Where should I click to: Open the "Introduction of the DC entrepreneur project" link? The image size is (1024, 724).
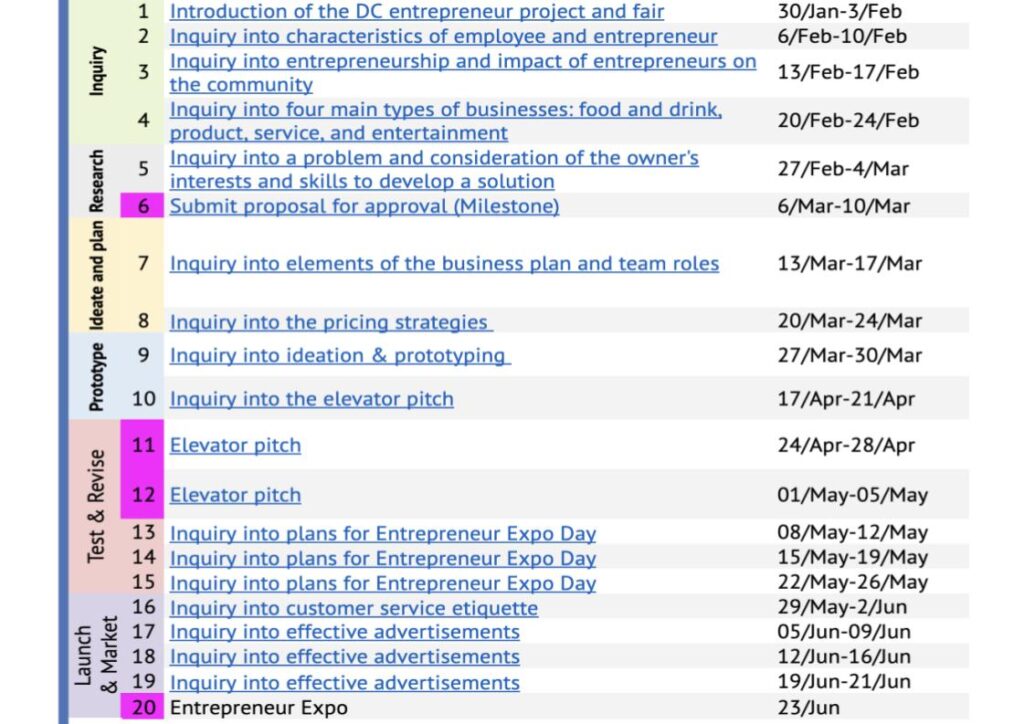pyautogui.click(x=416, y=12)
